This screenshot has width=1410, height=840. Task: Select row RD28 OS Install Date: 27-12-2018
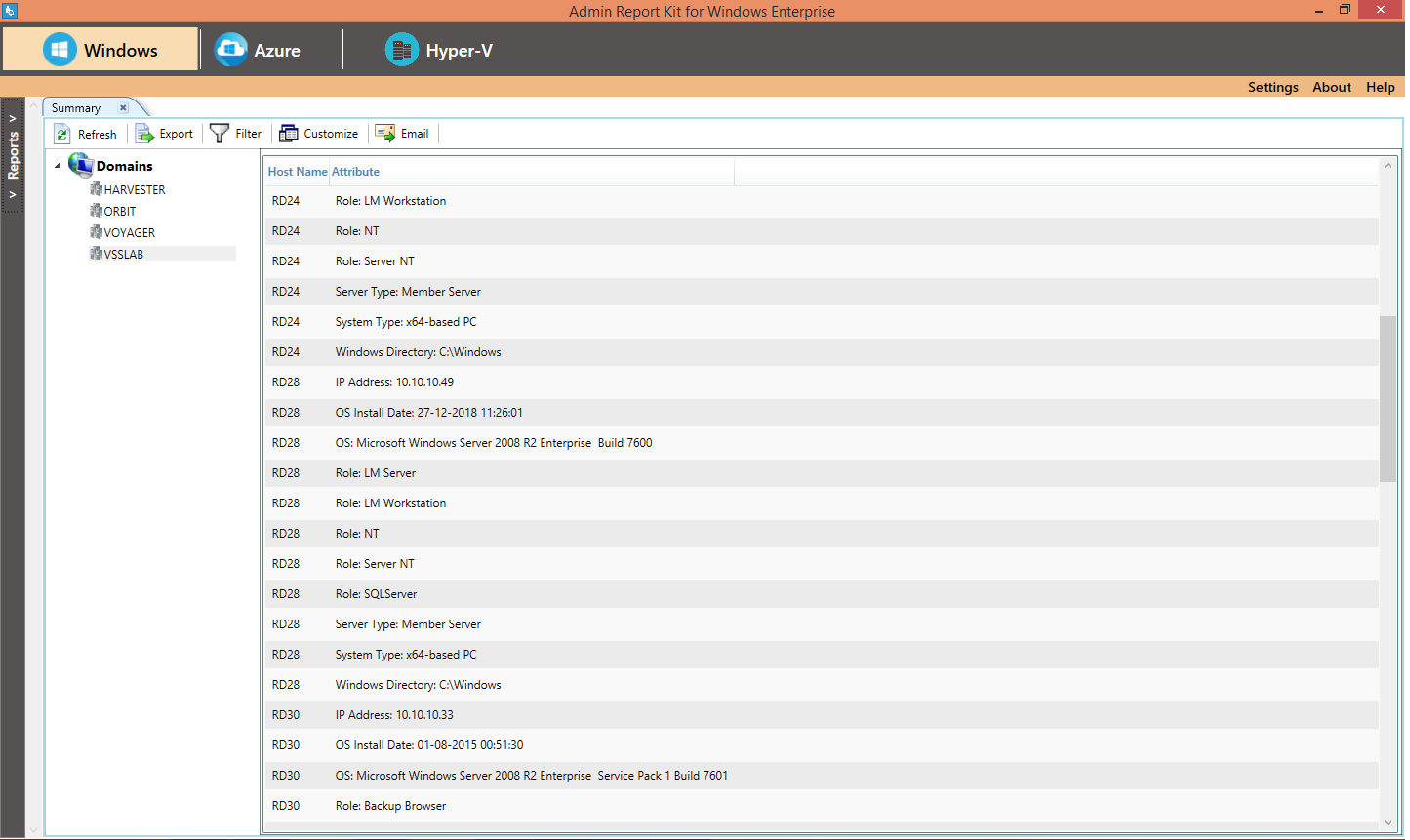(x=822, y=413)
